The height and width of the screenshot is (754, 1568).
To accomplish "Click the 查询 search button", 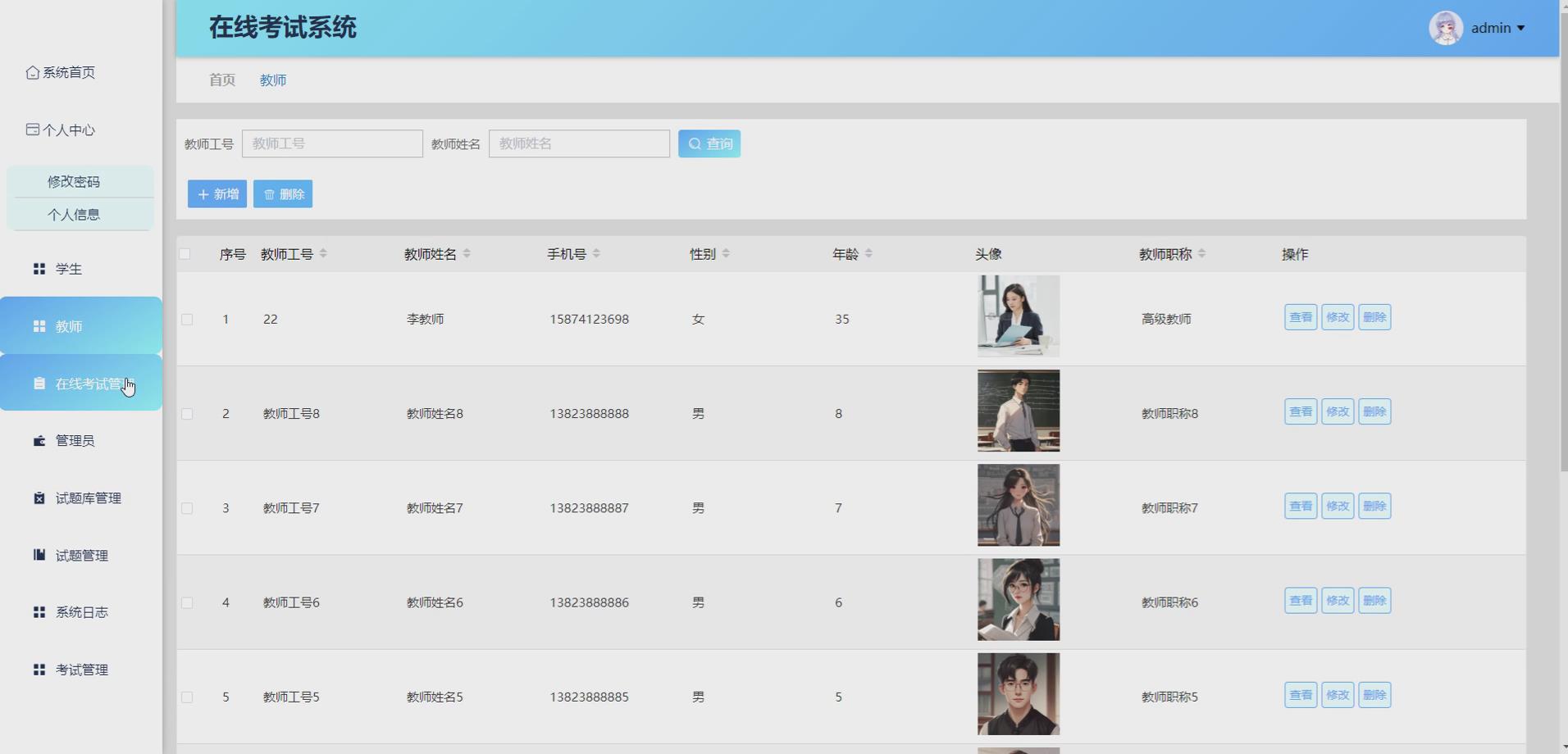I will point(709,143).
